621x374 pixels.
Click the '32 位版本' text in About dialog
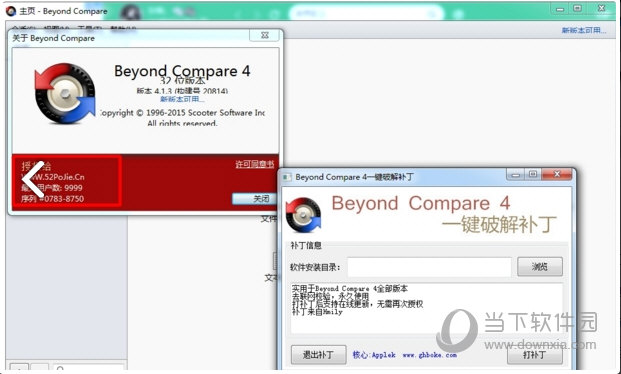point(183,81)
